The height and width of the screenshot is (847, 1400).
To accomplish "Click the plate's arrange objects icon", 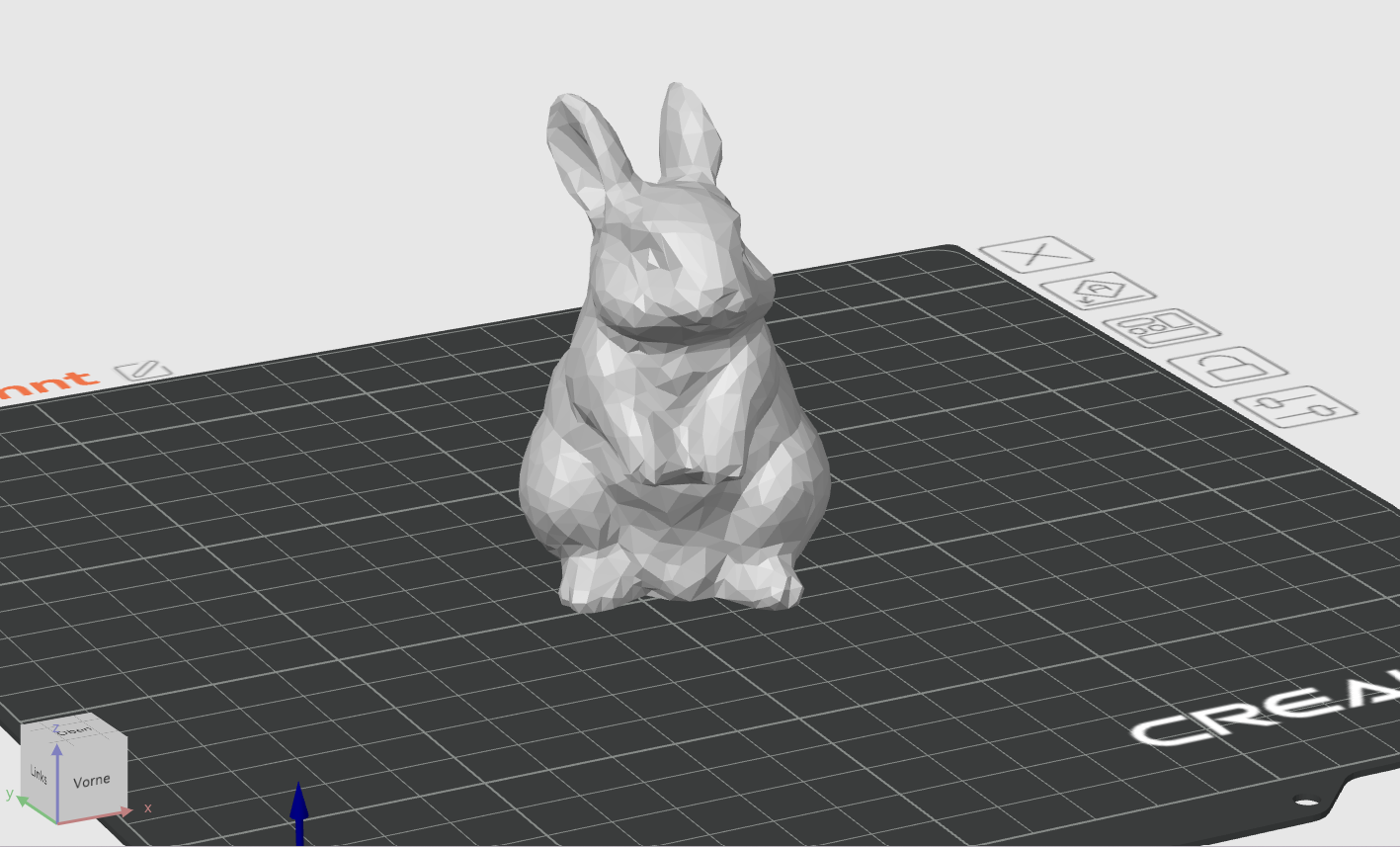I will point(1161,329).
